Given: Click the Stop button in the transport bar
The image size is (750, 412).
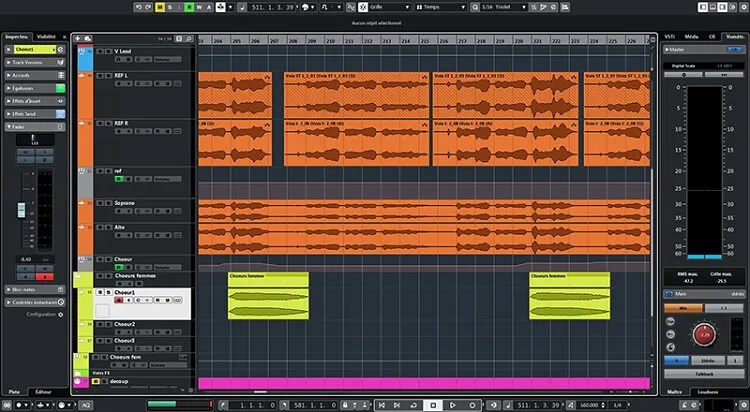Looking at the screenshot, I should (x=433, y=405).
